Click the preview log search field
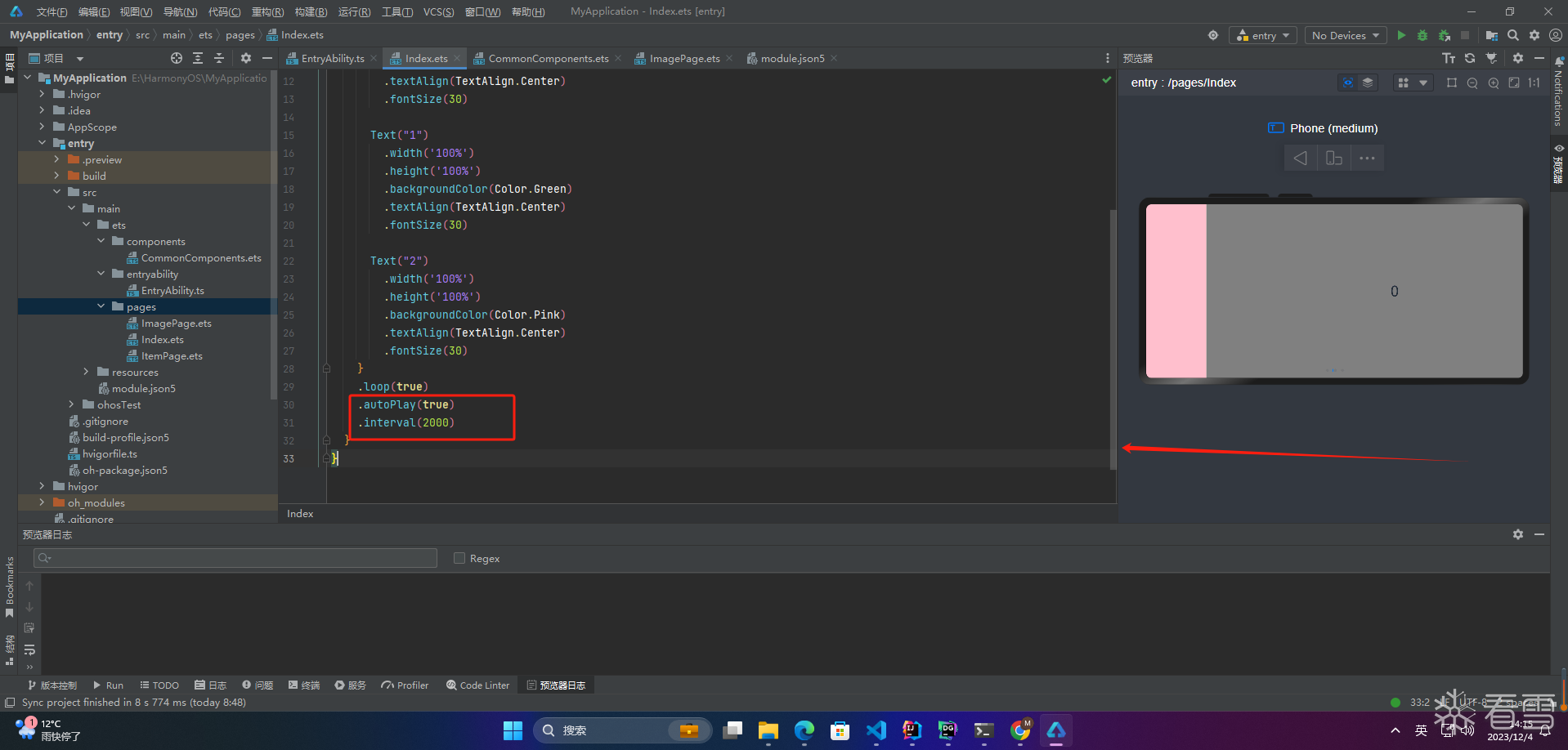1568x750 pixels. [x=235, y=558]
